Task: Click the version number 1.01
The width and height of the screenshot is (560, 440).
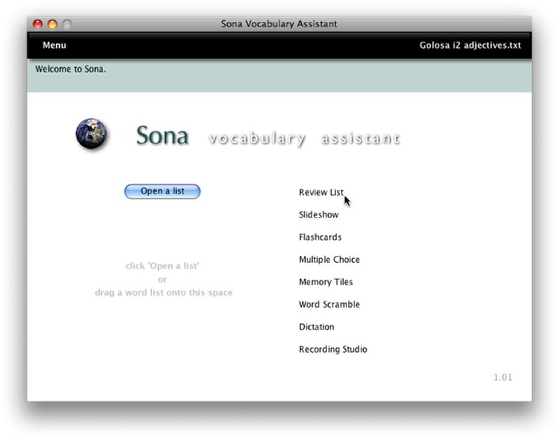Action: pos(503,377)
